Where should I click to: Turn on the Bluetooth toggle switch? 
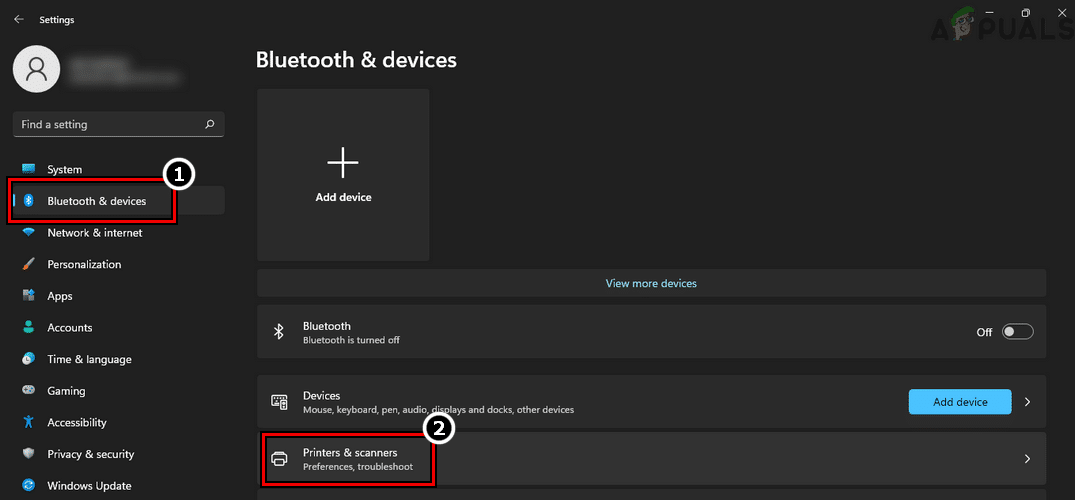click(x=1017, y=332)
